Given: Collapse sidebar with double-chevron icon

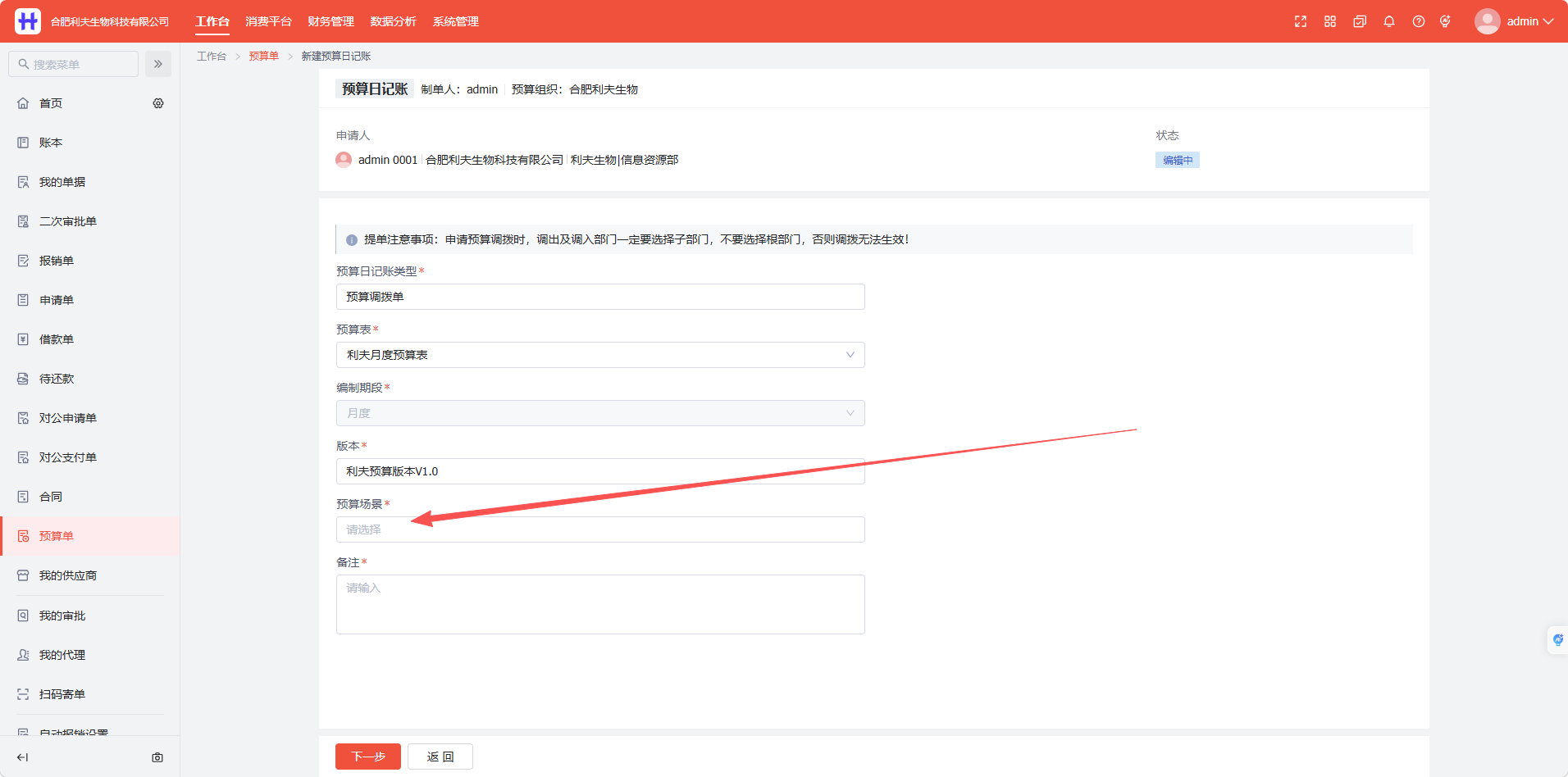Looking at the screenshot, I should click(158, 64).
